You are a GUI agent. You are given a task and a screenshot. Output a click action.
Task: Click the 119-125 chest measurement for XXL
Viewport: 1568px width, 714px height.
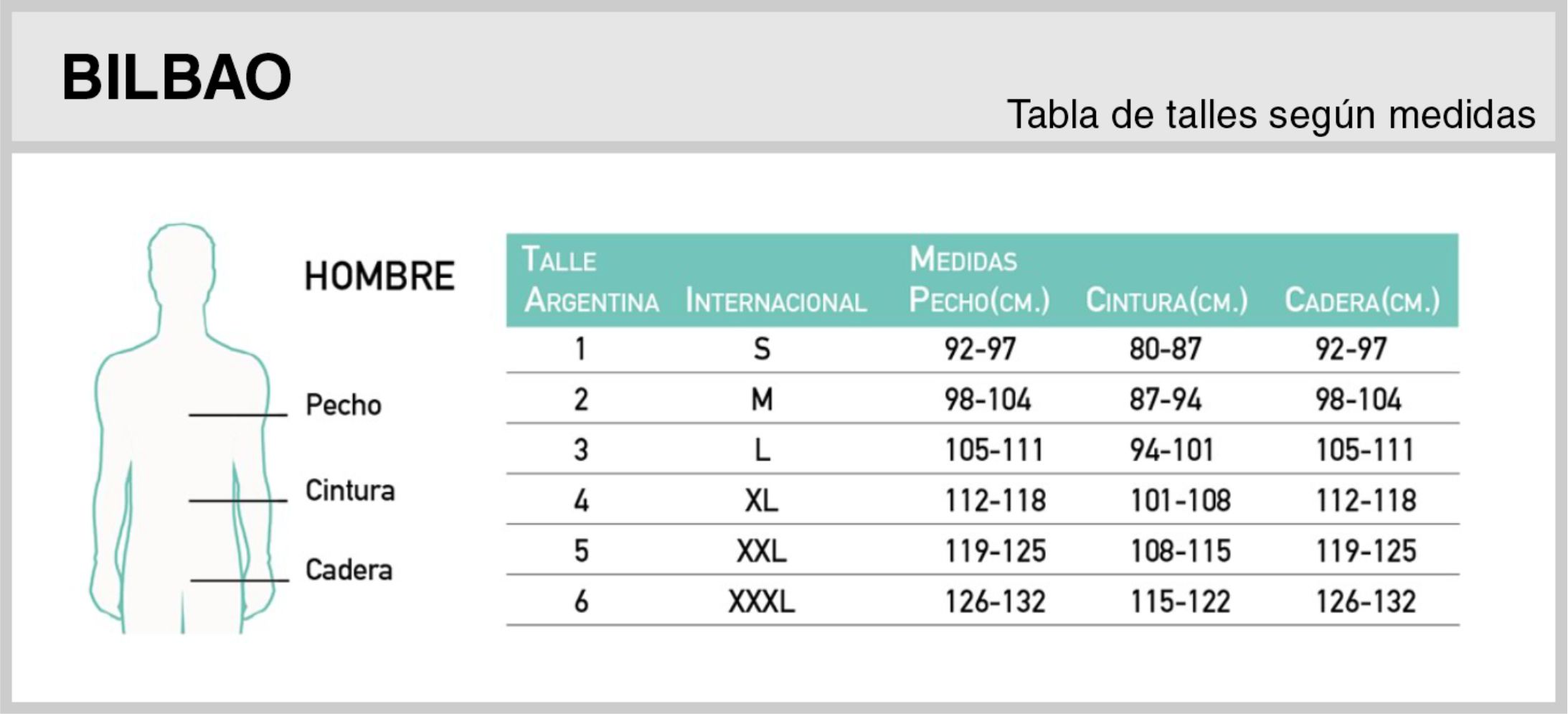995,552
